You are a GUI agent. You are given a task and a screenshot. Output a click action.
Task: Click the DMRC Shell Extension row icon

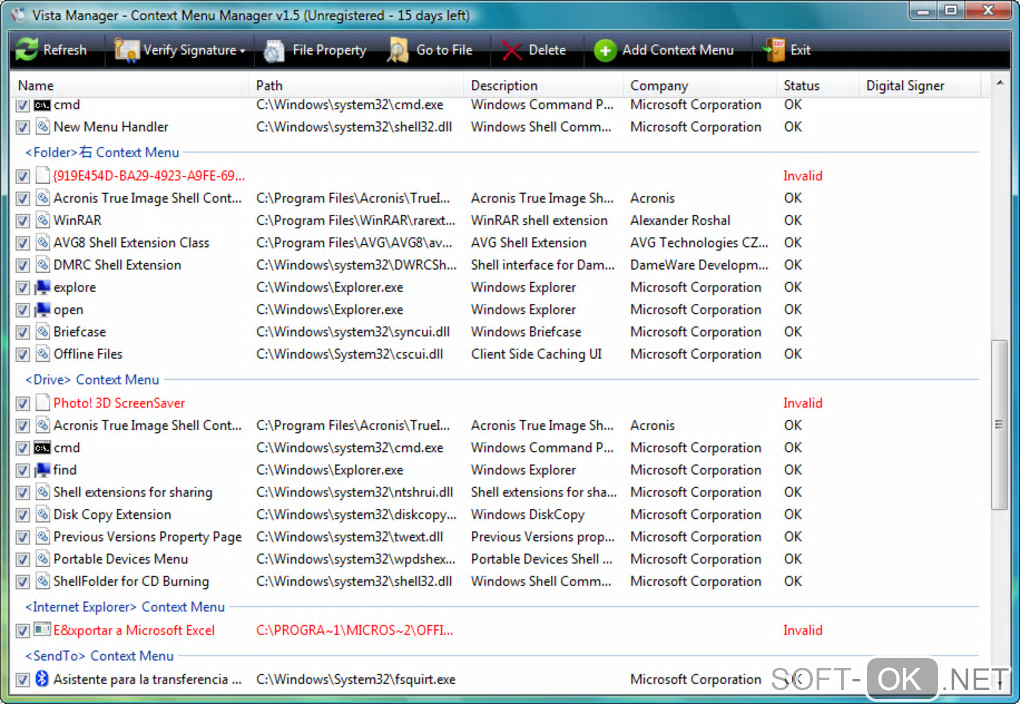[43, 264]
